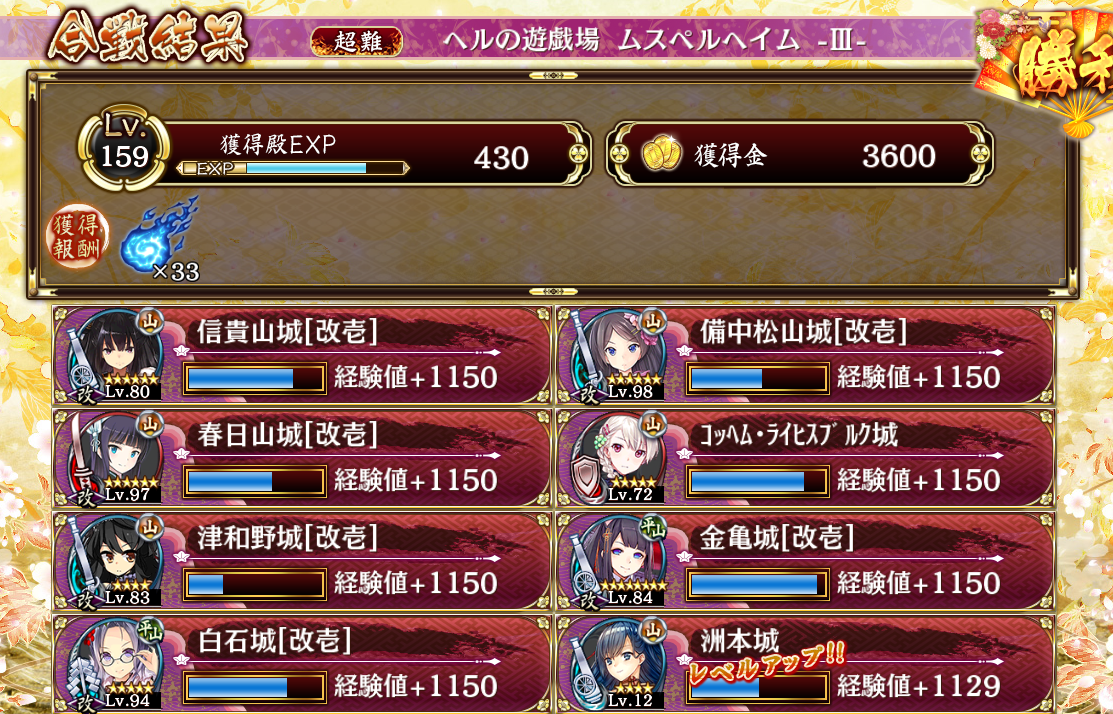Click the red 獲得報酬 seal stamp

[x=77, y=236]
